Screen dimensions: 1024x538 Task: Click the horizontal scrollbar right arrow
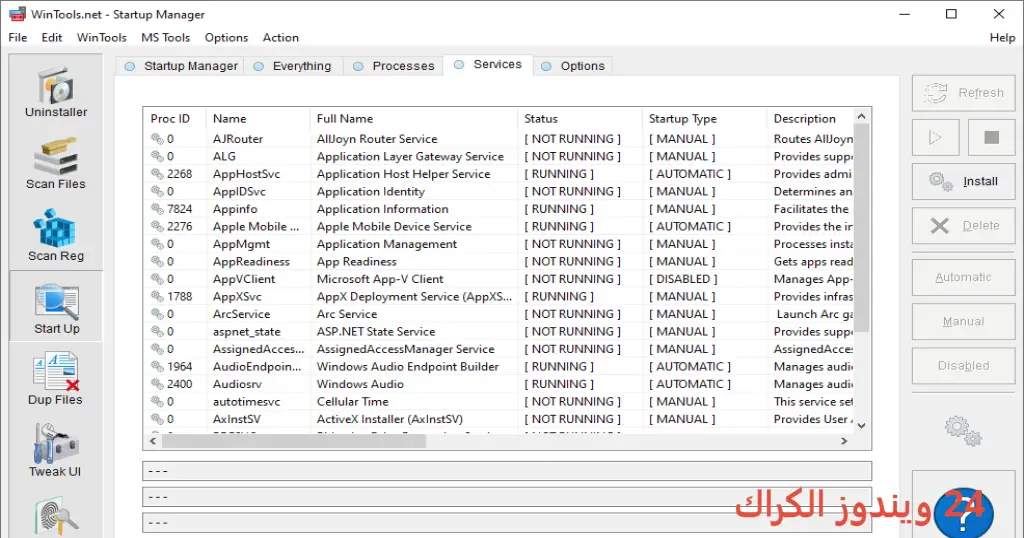[x=844, y=441]
